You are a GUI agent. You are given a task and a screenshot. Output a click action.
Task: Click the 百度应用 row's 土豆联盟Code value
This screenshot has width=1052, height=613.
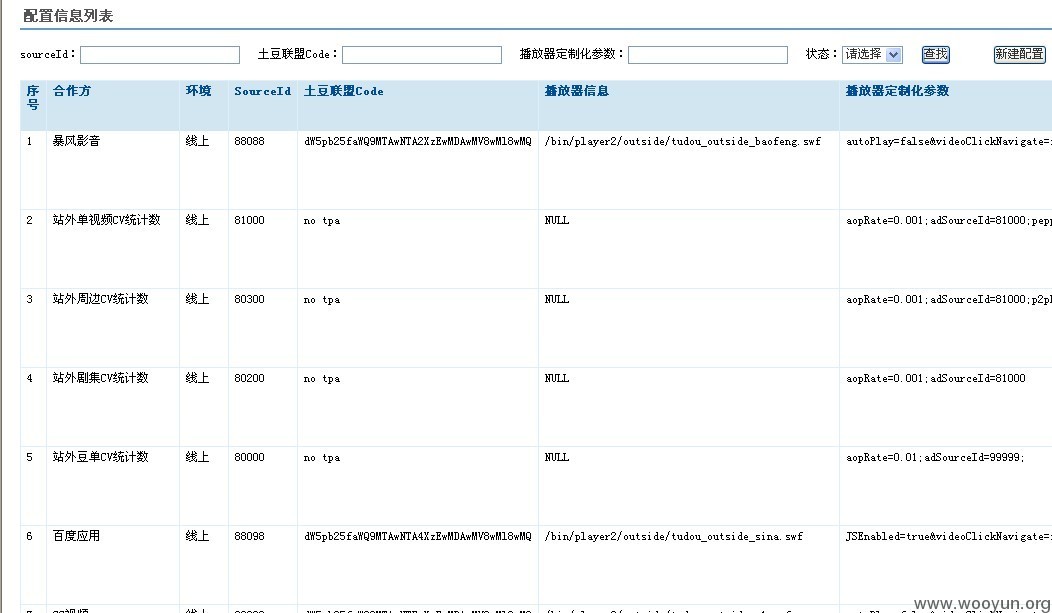point(417,537)
